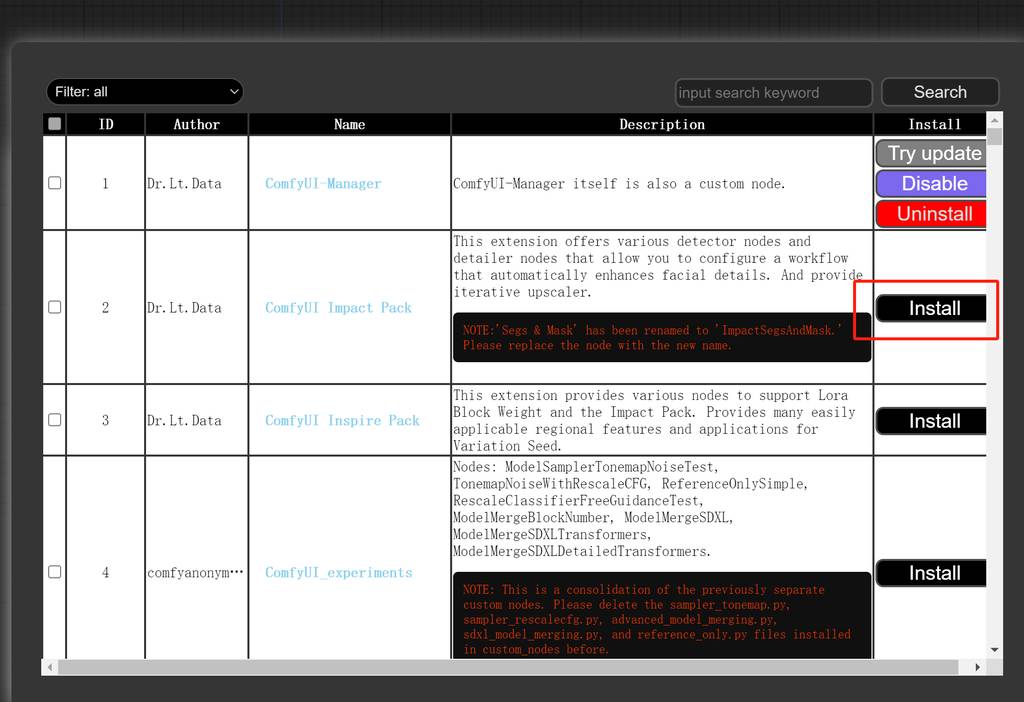The height and width of the screenshot is (702, 1024).
Task: Open the 'Filter: all' dropdown
Action: 145,92
